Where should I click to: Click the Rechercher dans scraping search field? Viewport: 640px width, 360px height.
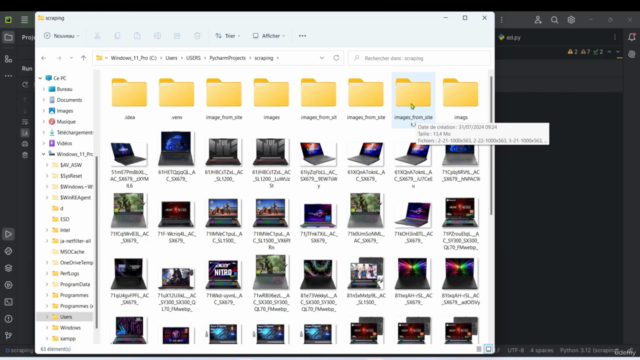click(x=419, y=58)
